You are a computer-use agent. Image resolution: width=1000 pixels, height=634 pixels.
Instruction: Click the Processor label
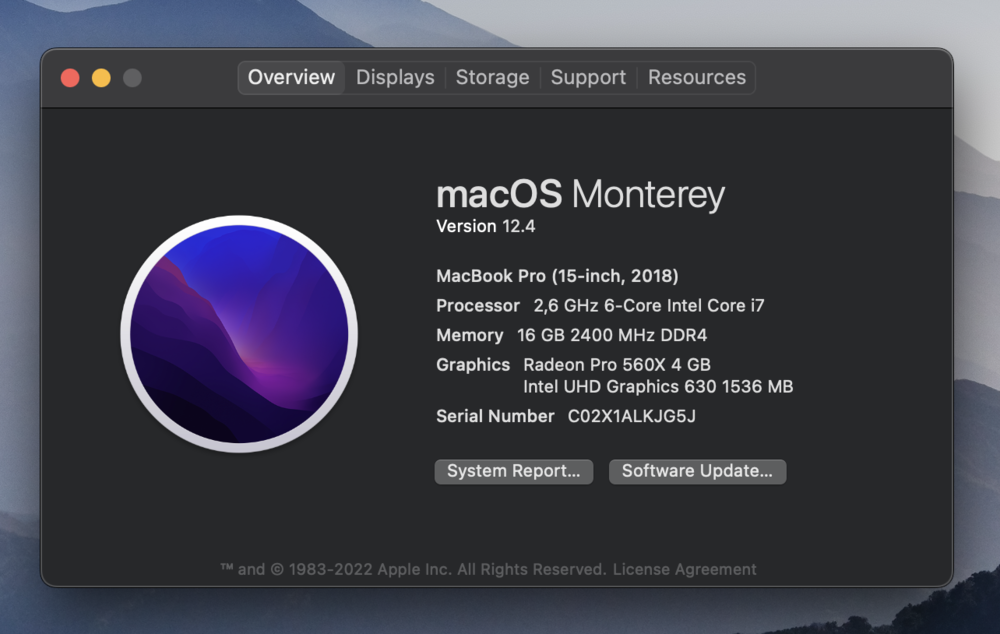click(478, 306)
